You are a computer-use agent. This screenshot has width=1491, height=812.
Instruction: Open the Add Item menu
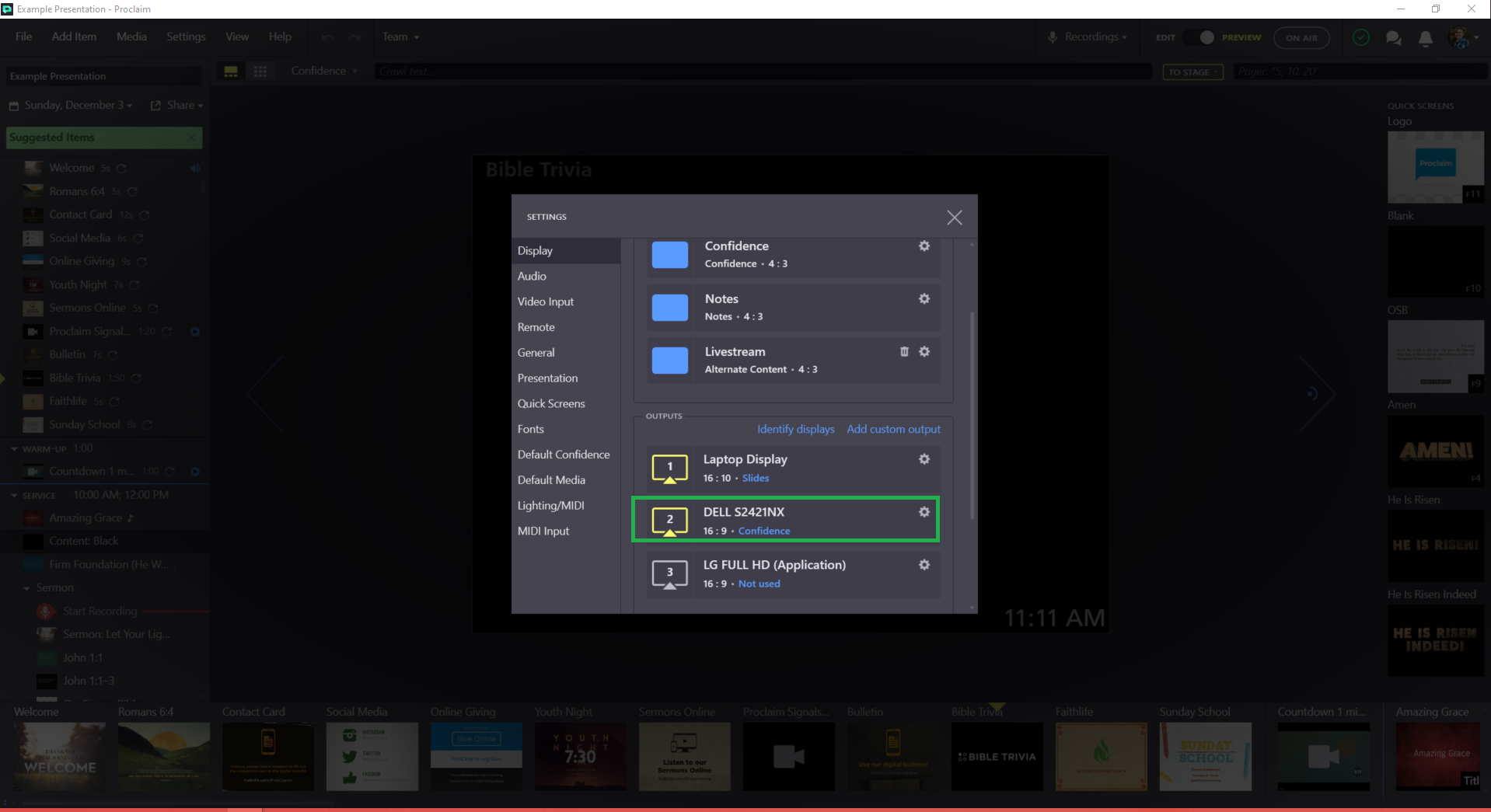tap(74, 37)
